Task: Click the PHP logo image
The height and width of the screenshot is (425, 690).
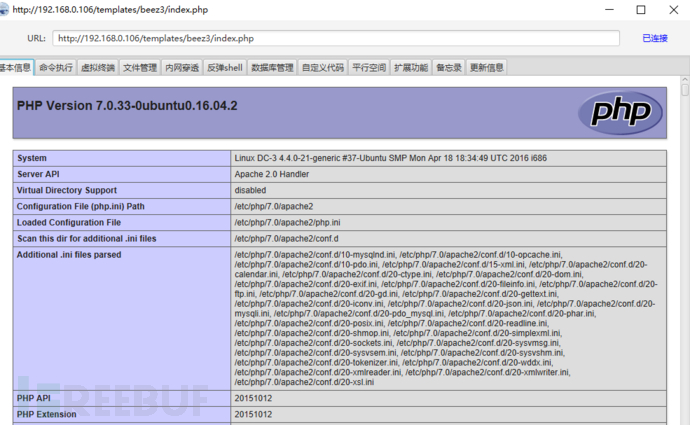Action: tap(620, 113)
